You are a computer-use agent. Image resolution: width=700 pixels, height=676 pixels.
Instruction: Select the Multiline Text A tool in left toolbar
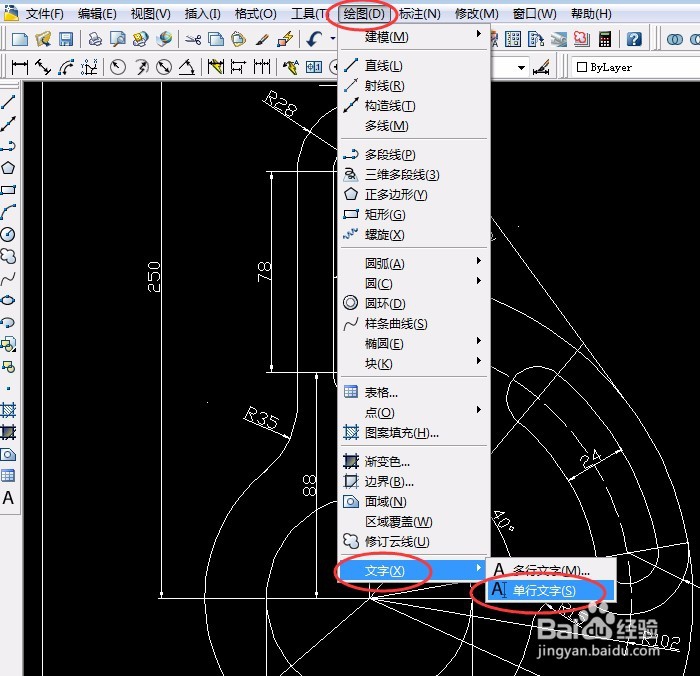(x=8, y=498)
